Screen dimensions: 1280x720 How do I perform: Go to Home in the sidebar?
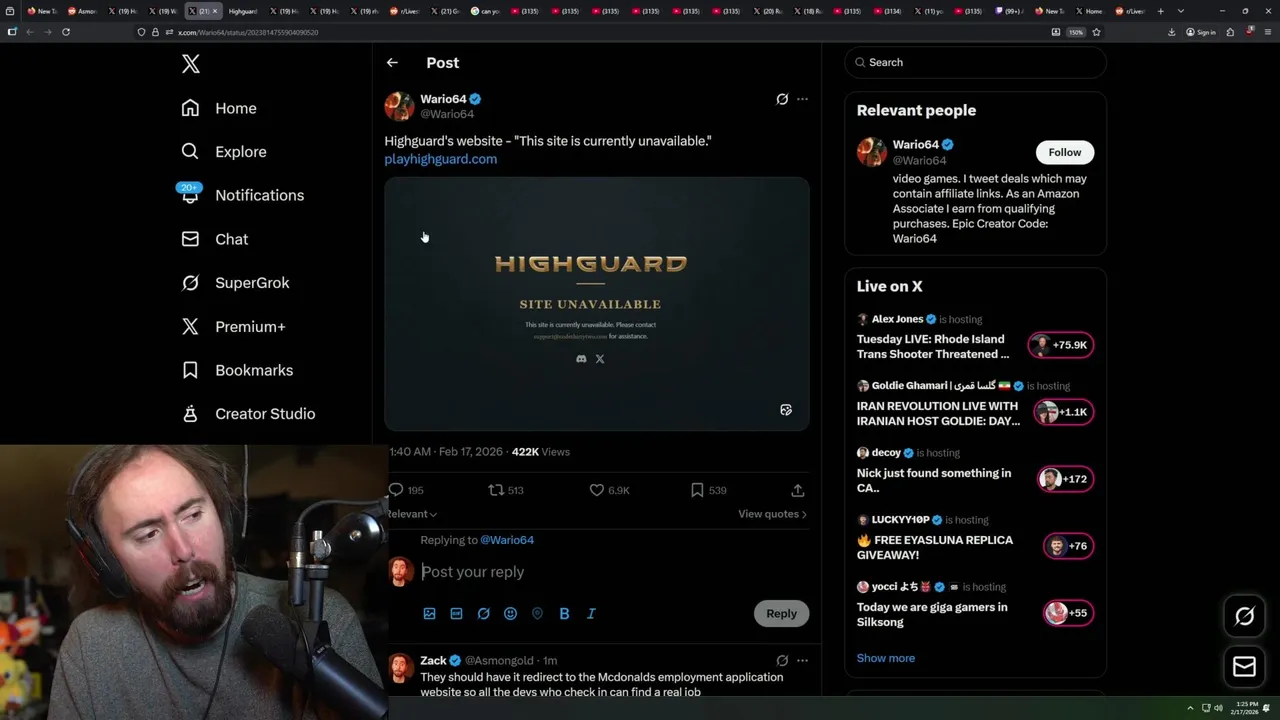coord(219,108)
